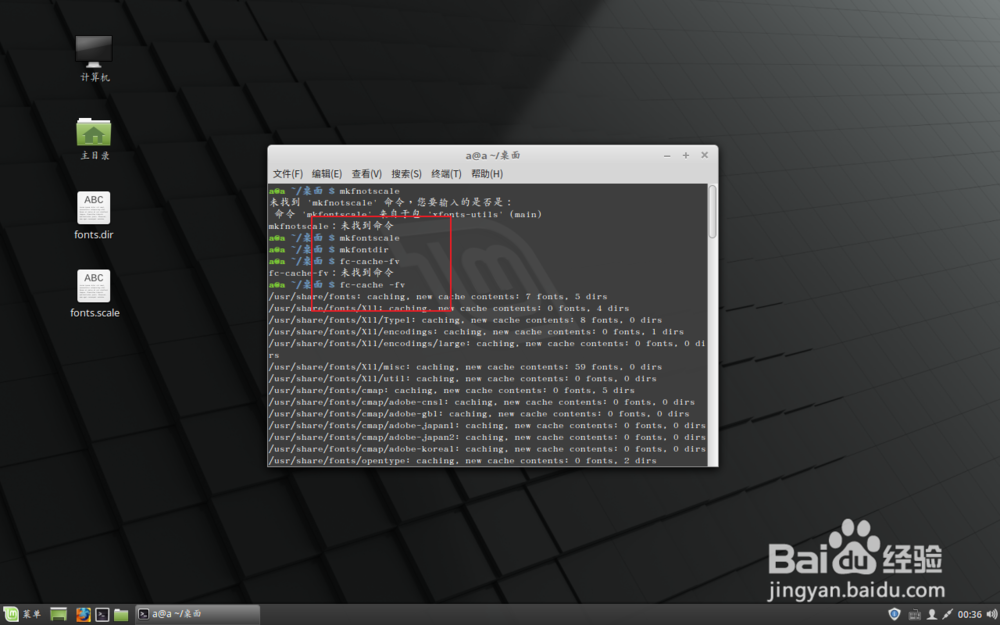Open the Update Manager shield in the tray

[x=894, y=614]
